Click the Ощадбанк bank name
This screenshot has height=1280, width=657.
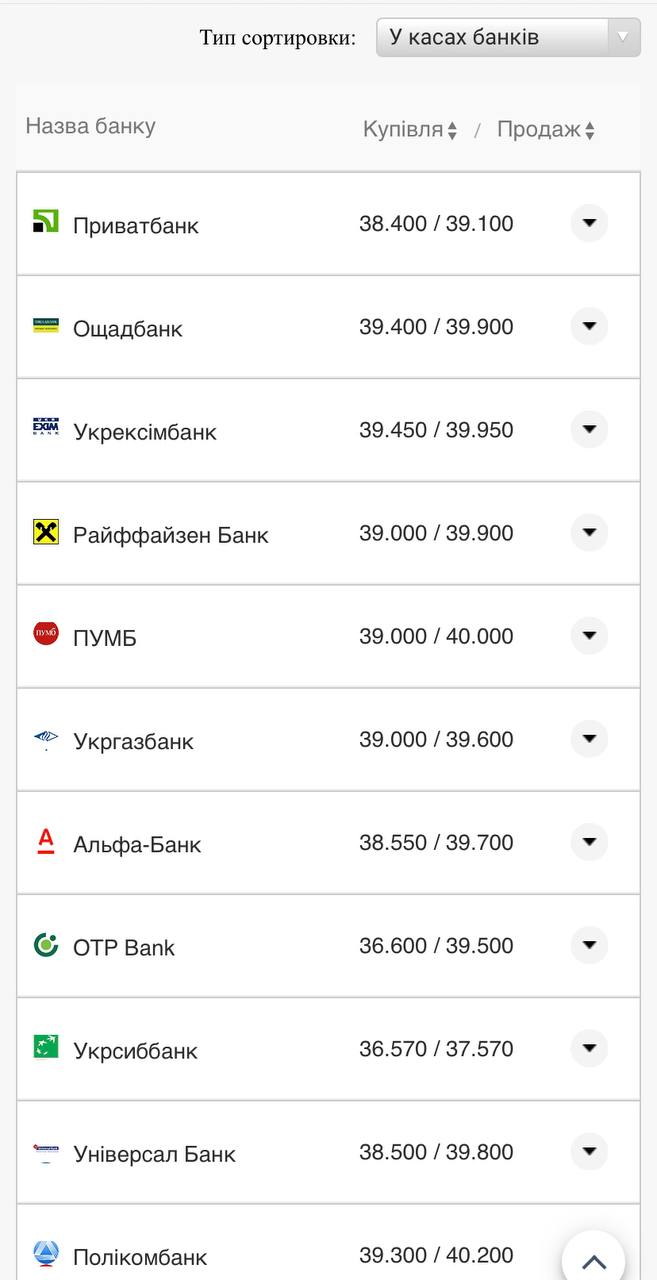(x=127, y=328)
